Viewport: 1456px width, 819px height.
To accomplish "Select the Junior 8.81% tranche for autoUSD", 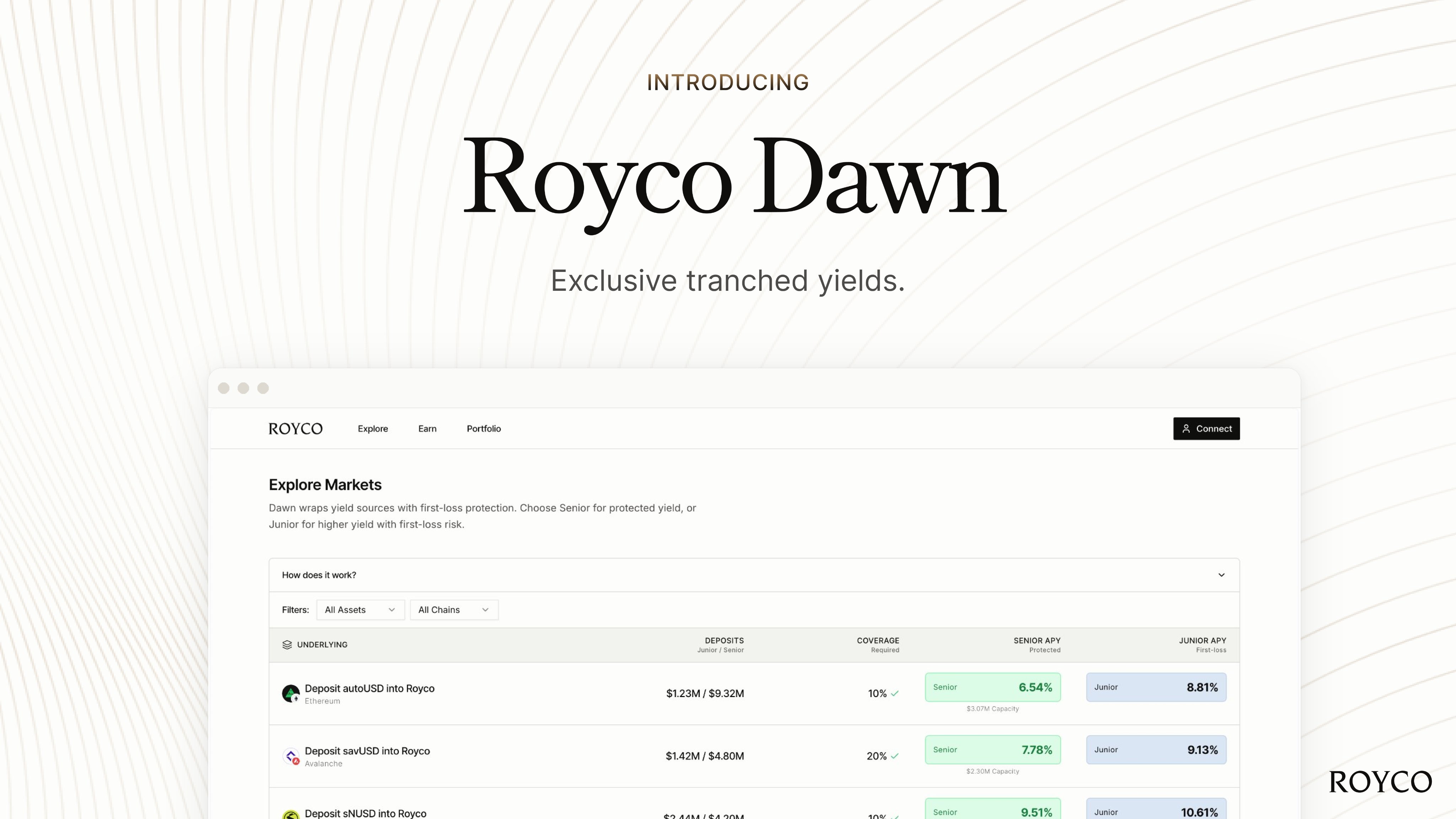I will click(1156, 687).
